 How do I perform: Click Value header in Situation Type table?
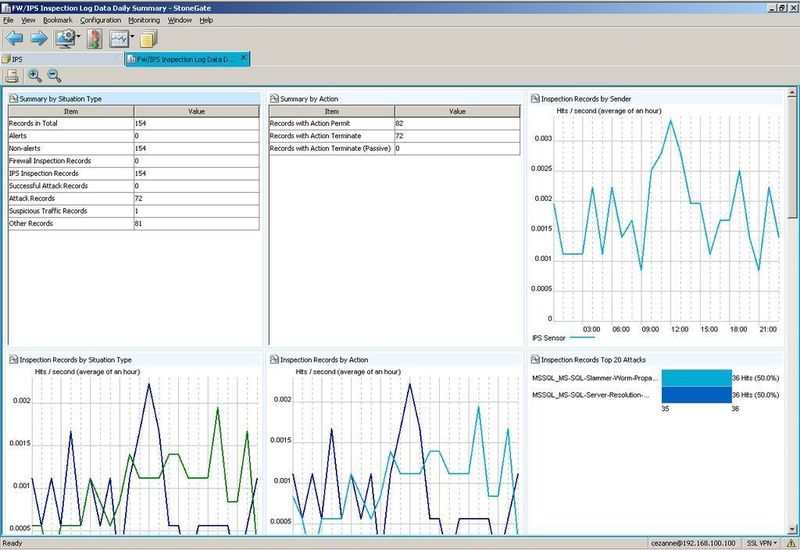click(x=196, y=111)
